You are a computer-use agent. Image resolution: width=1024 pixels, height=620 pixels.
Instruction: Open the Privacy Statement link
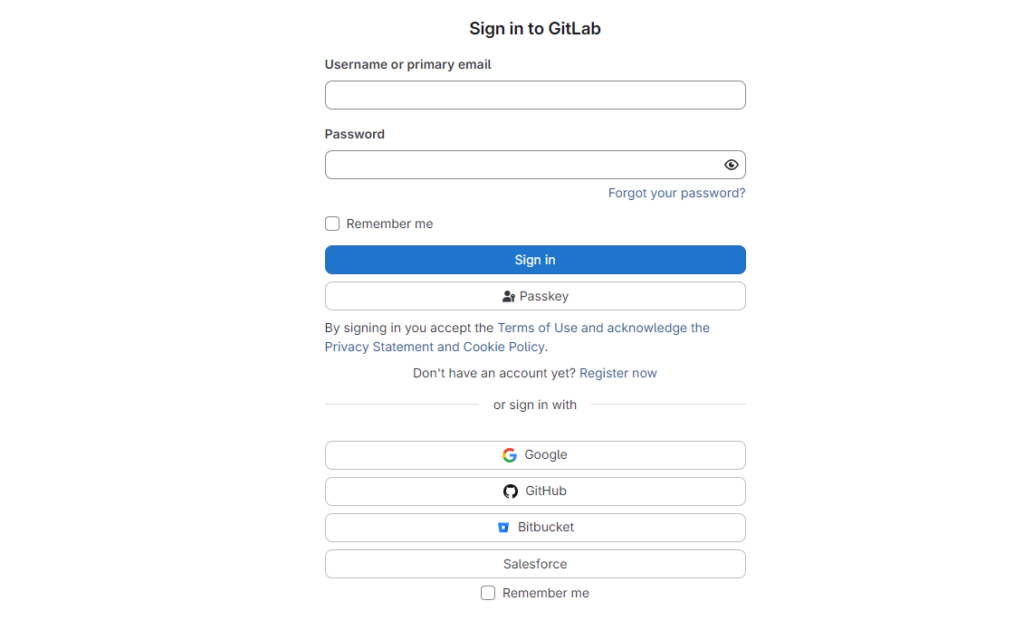(x=379, y=347)
